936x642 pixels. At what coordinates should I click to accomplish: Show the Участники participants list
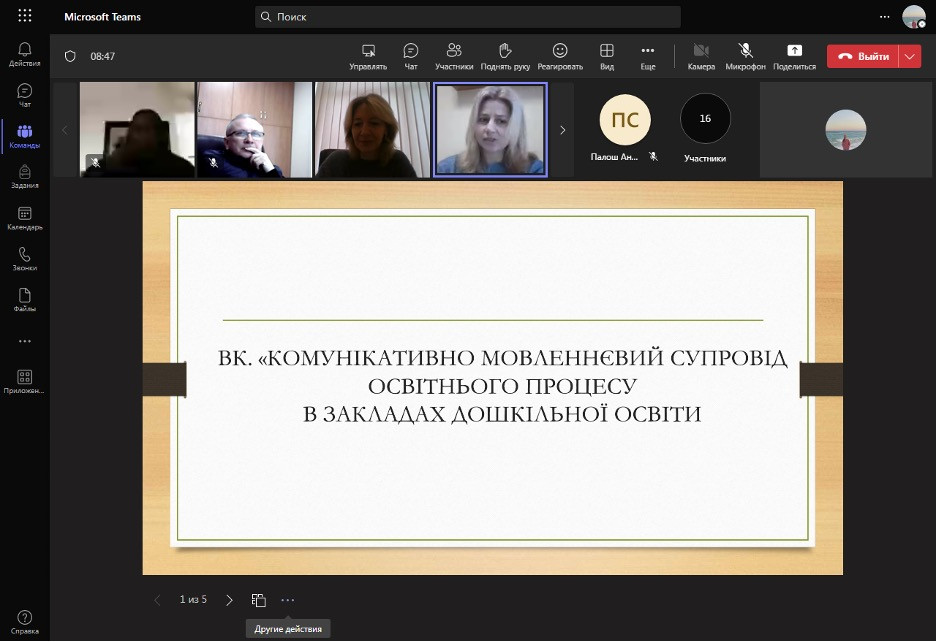tap(454, 56)
